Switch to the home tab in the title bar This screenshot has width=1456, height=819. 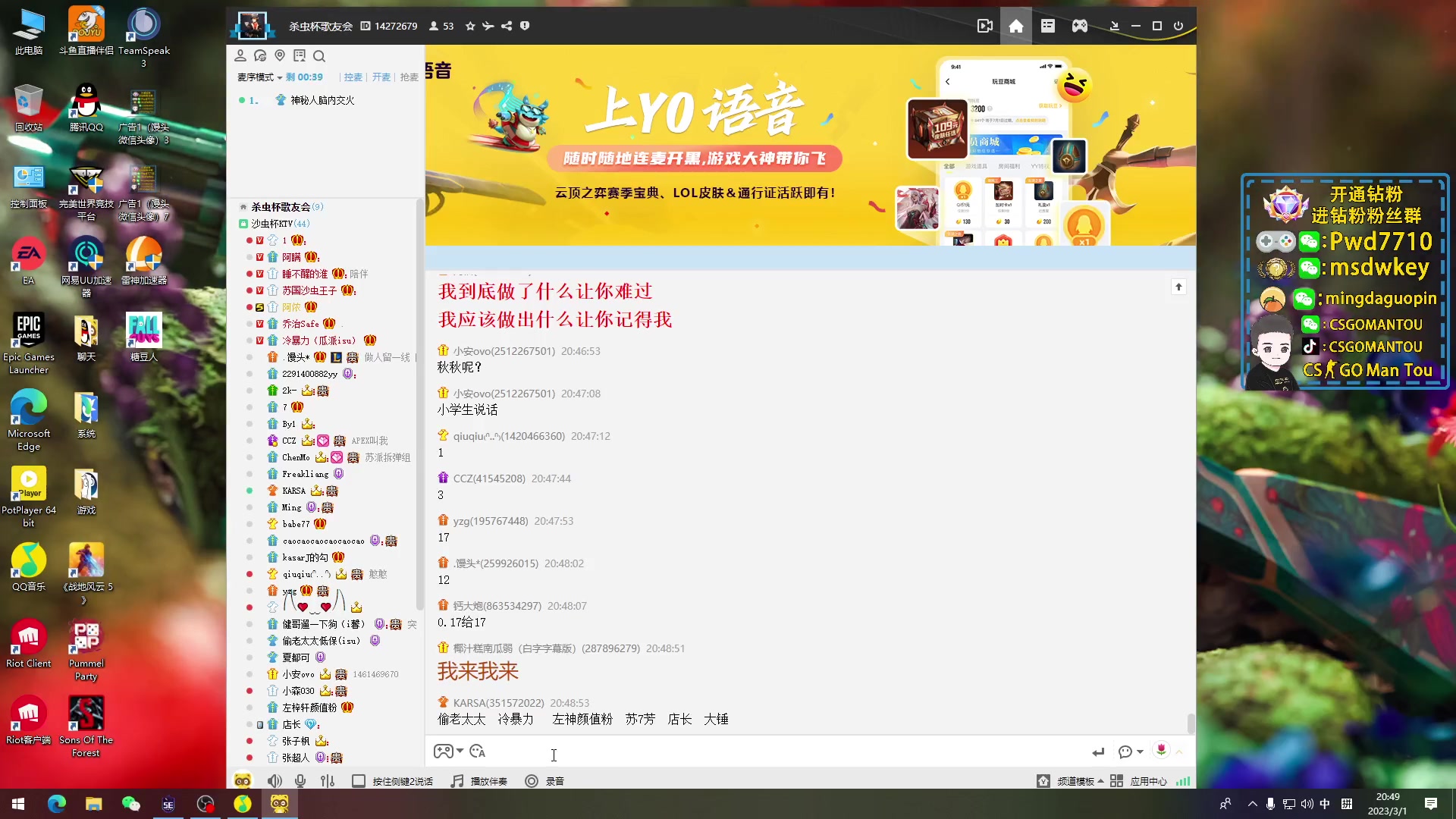(1016, 26)
